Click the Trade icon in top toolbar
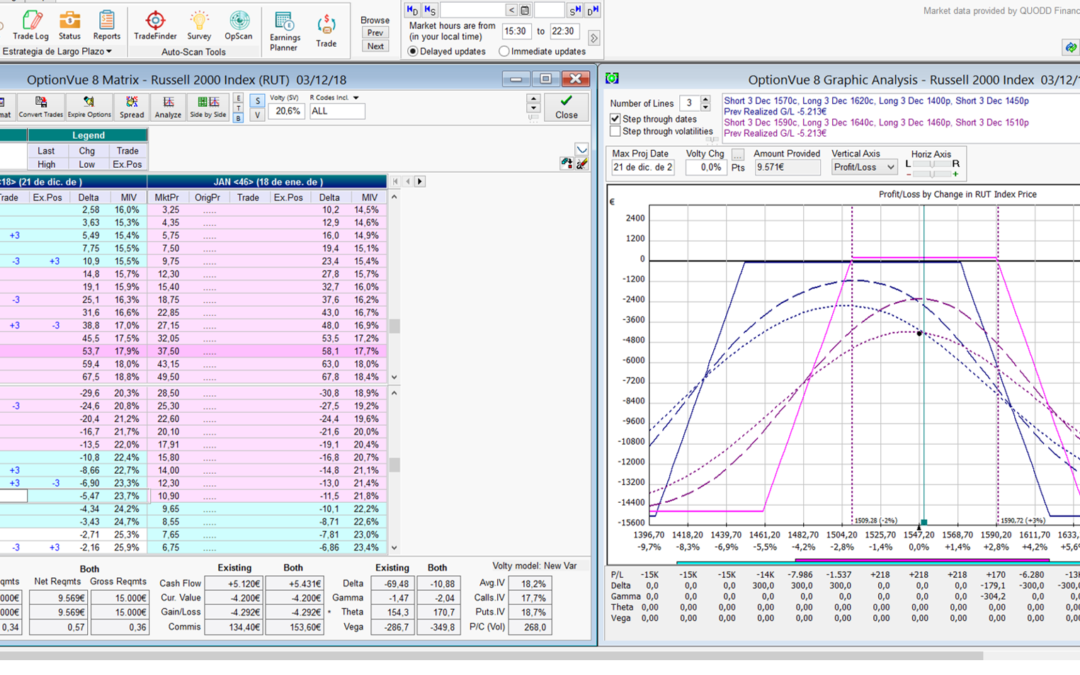This screenshot has height=675, width=1080. [x=326, y=31]
